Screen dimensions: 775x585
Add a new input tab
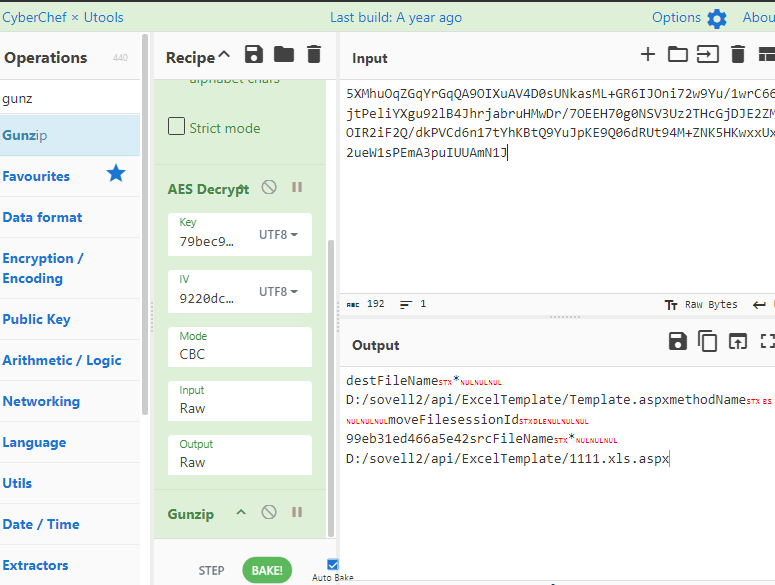648,55
